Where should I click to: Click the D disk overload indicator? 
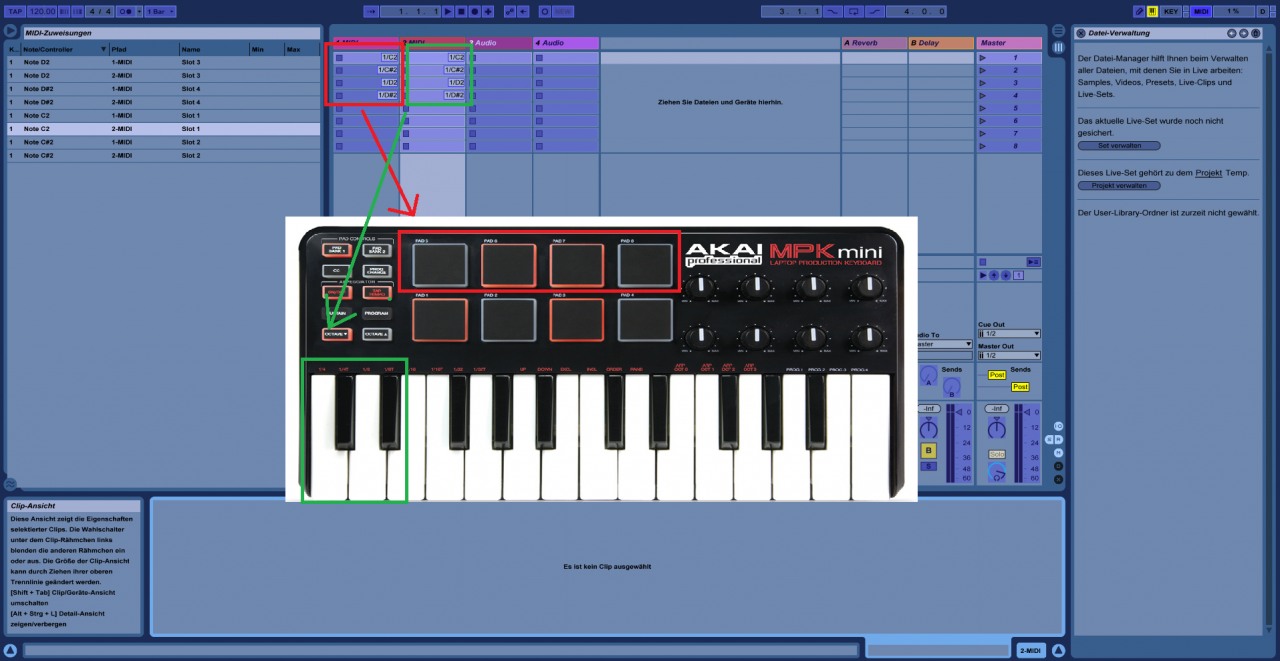coord(1263,11)
